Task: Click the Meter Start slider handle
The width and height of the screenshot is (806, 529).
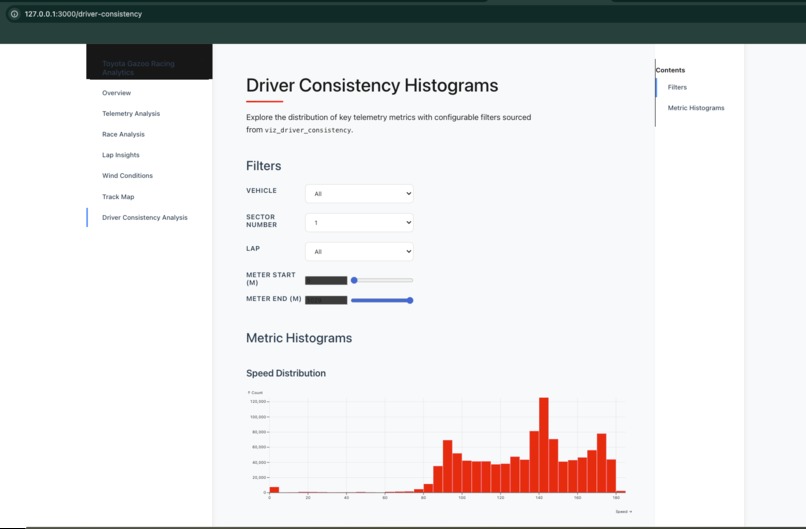Action: point(354,280)
